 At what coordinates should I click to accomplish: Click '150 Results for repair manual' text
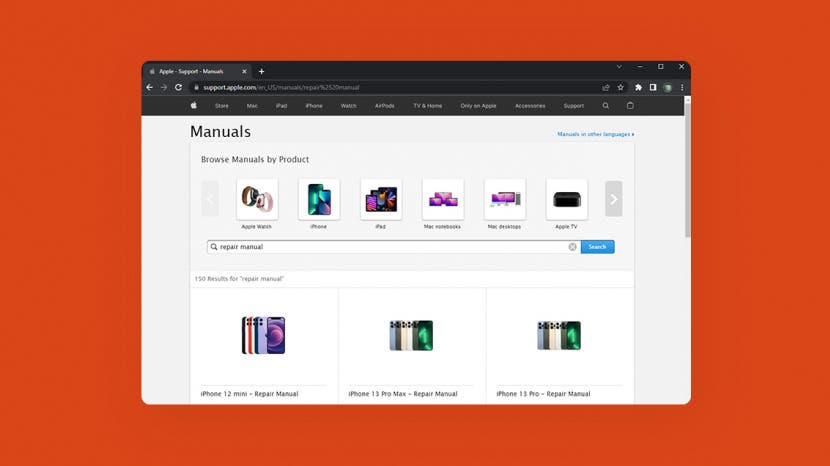coord(239,279)
